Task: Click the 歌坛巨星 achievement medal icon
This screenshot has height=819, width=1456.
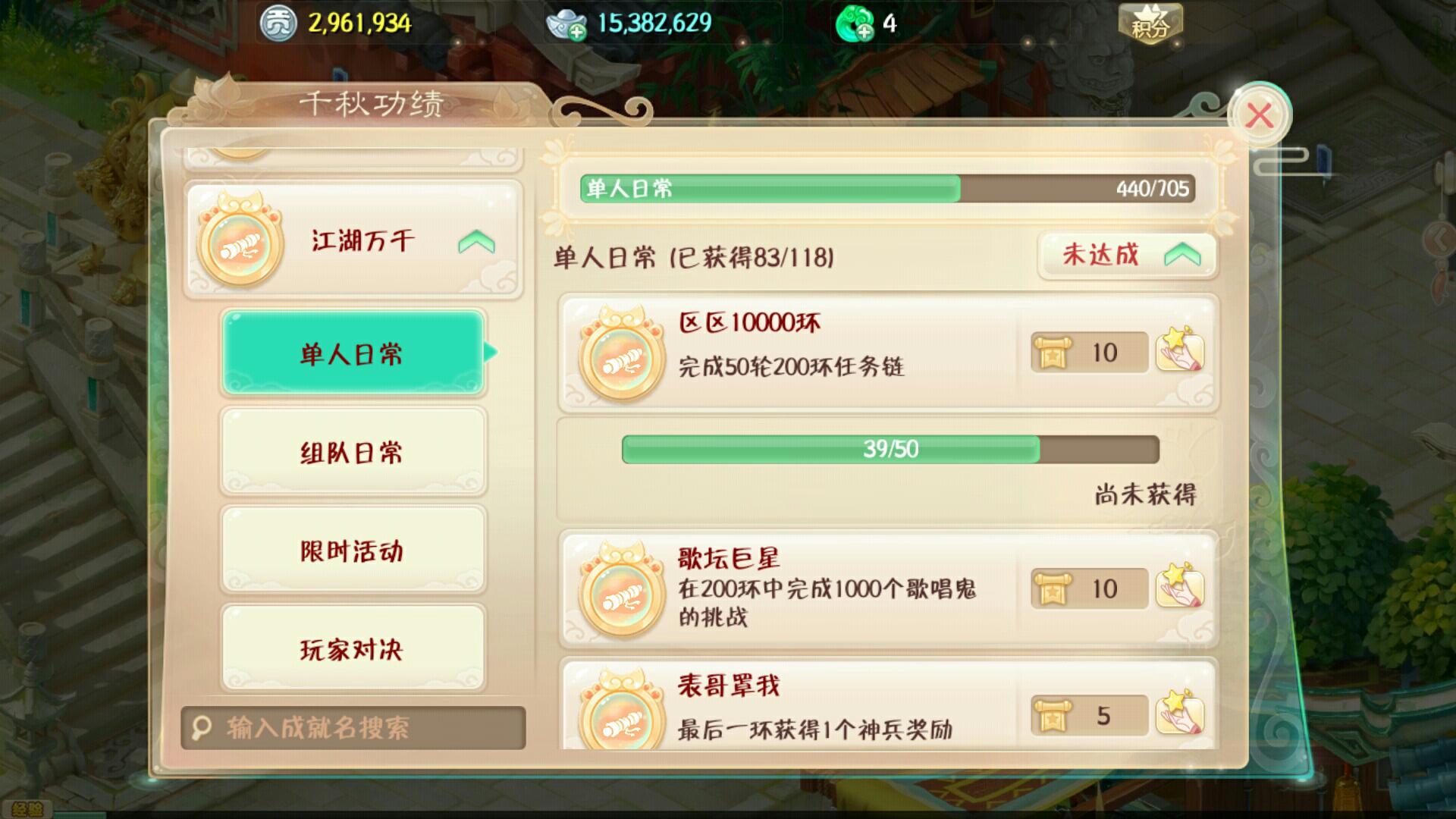Action: [621, 590]
